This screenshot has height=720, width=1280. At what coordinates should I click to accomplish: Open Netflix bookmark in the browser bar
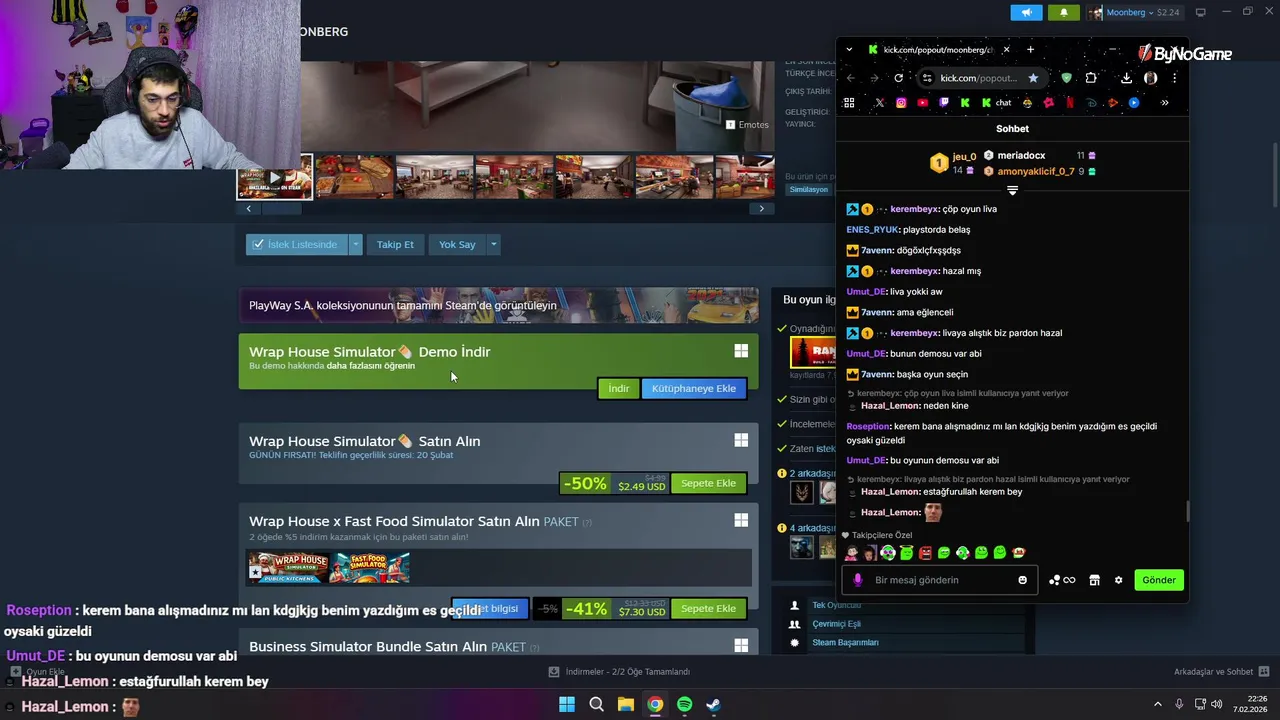[1070, 102]
